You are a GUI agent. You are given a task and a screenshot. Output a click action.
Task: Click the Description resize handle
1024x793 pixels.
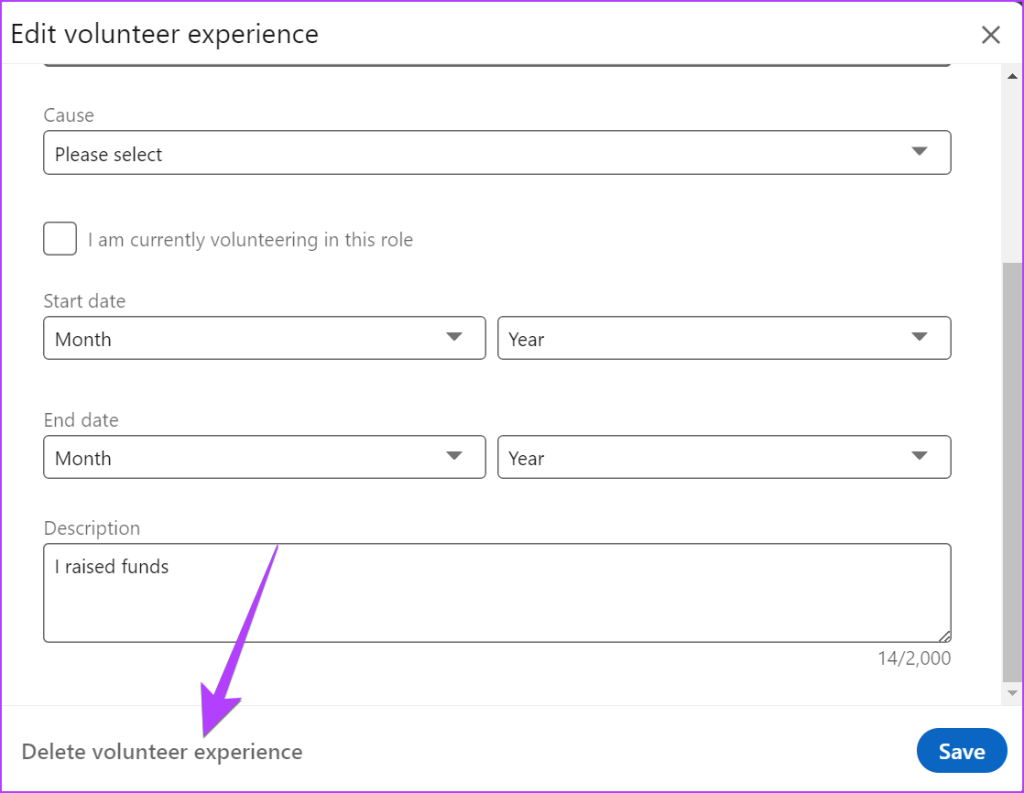945,636
